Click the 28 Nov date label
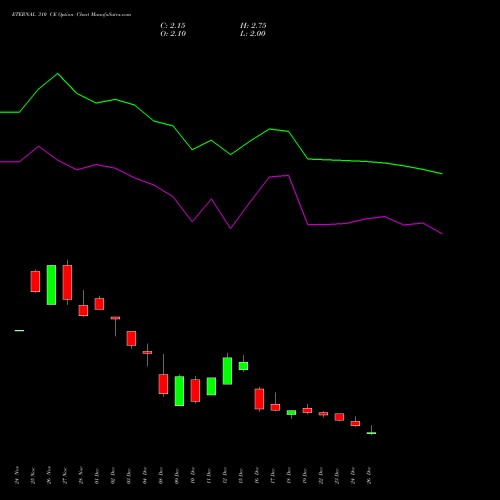This screenshot has width=500, height=500. [x=81, y=476]
